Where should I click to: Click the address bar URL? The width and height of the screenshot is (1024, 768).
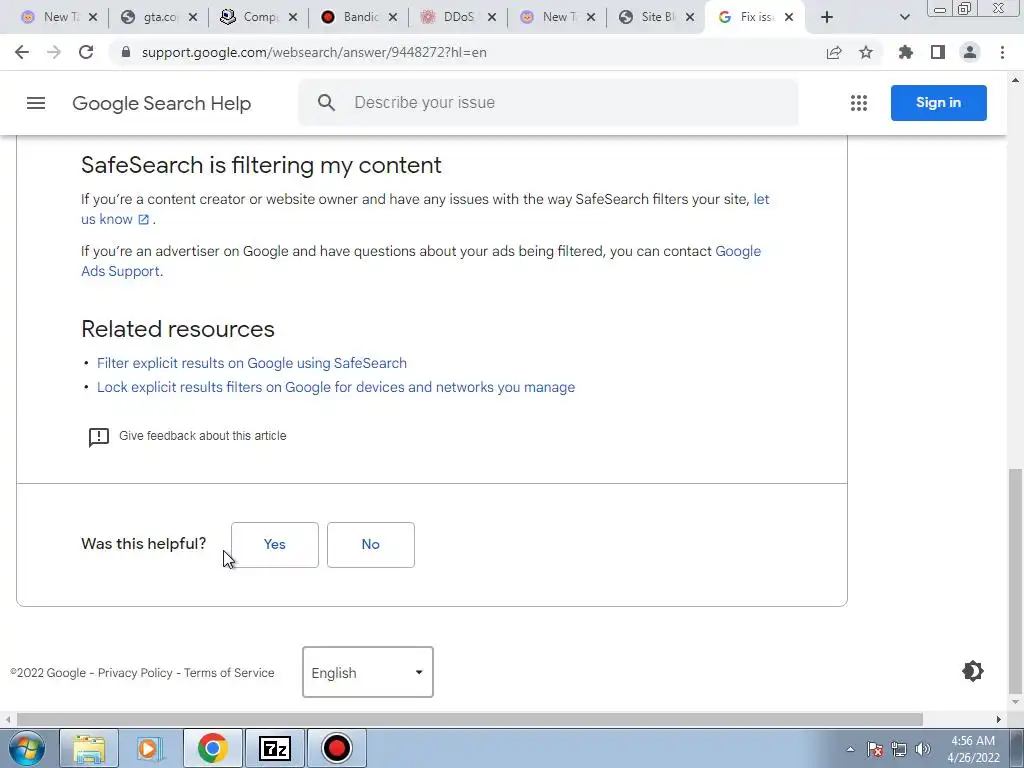tap(314, 52)
